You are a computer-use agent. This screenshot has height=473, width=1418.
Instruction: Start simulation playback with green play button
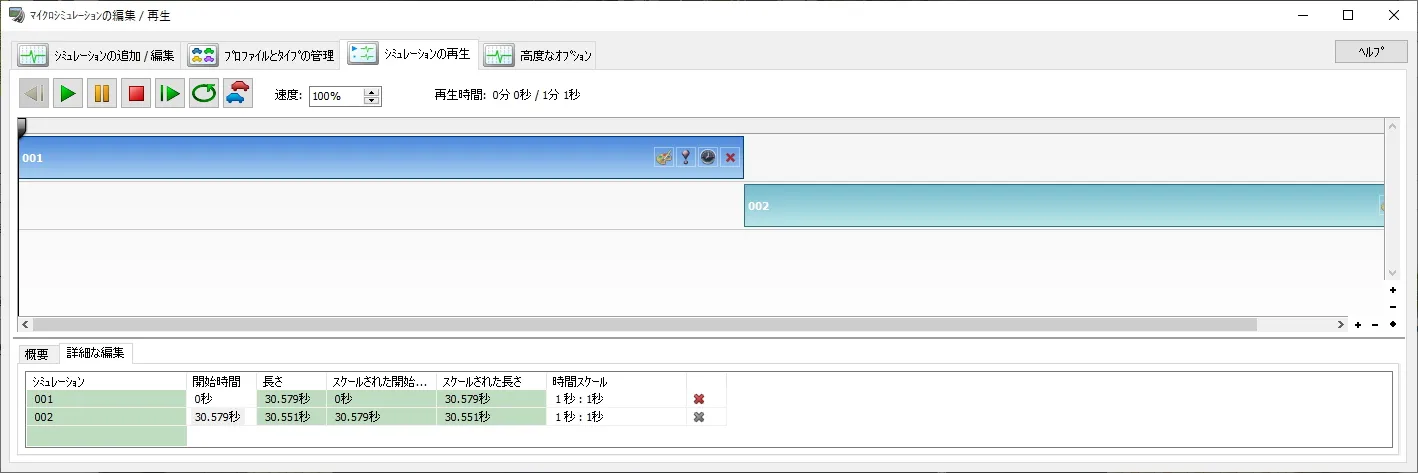point(68,94)
